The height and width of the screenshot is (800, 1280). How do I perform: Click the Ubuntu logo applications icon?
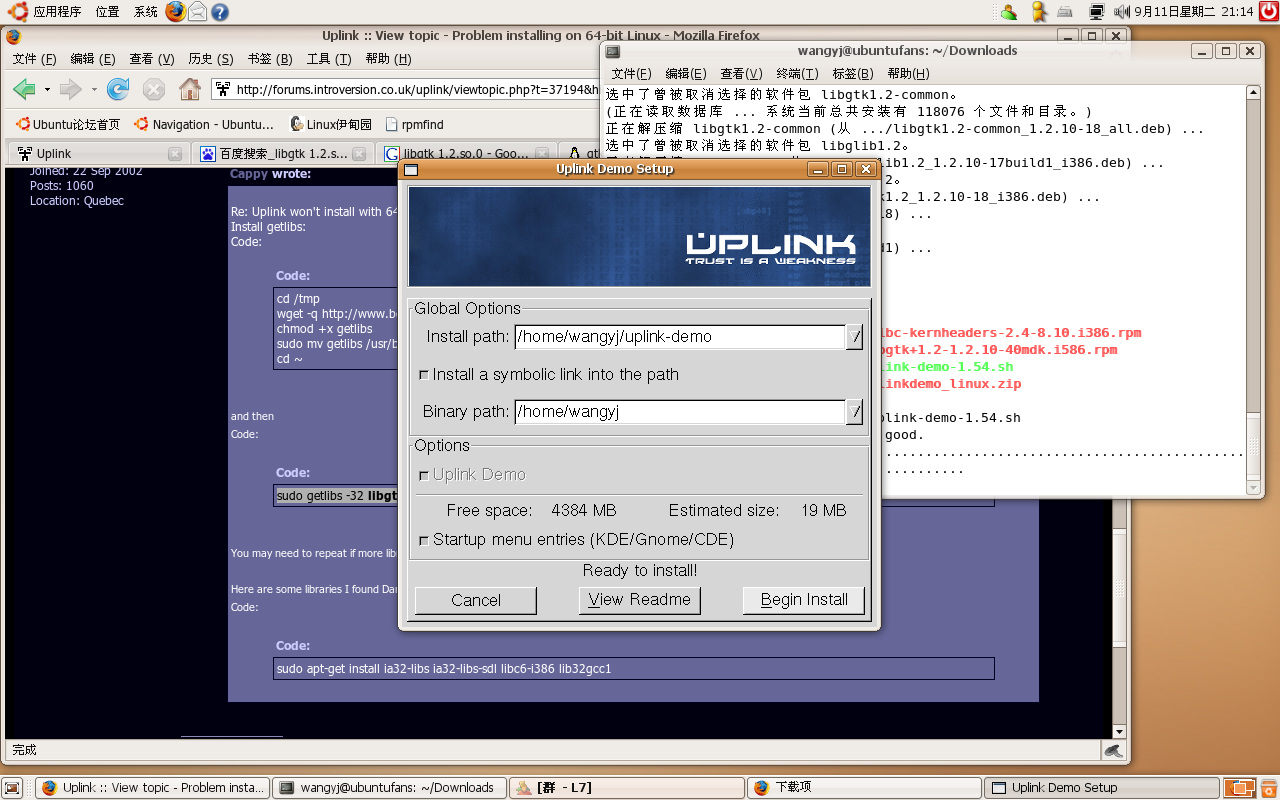(x=16, y=12)
